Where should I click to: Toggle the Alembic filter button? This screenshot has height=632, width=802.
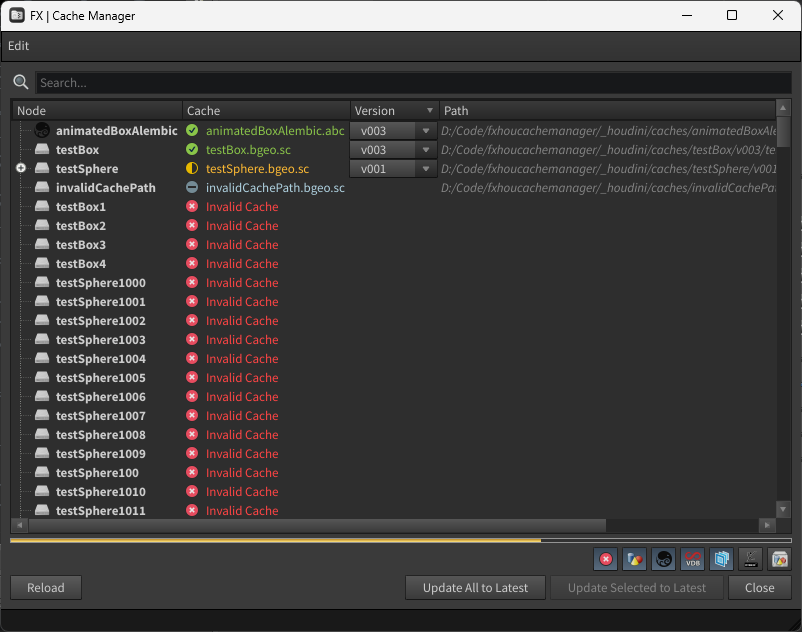point(663,559)
